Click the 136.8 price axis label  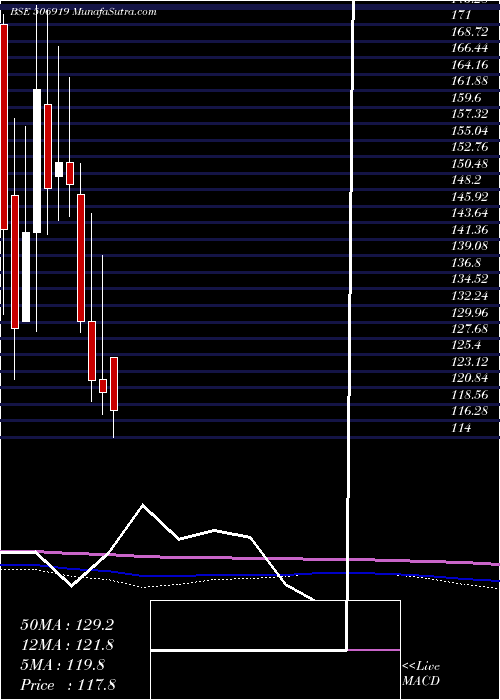(467, 262)
